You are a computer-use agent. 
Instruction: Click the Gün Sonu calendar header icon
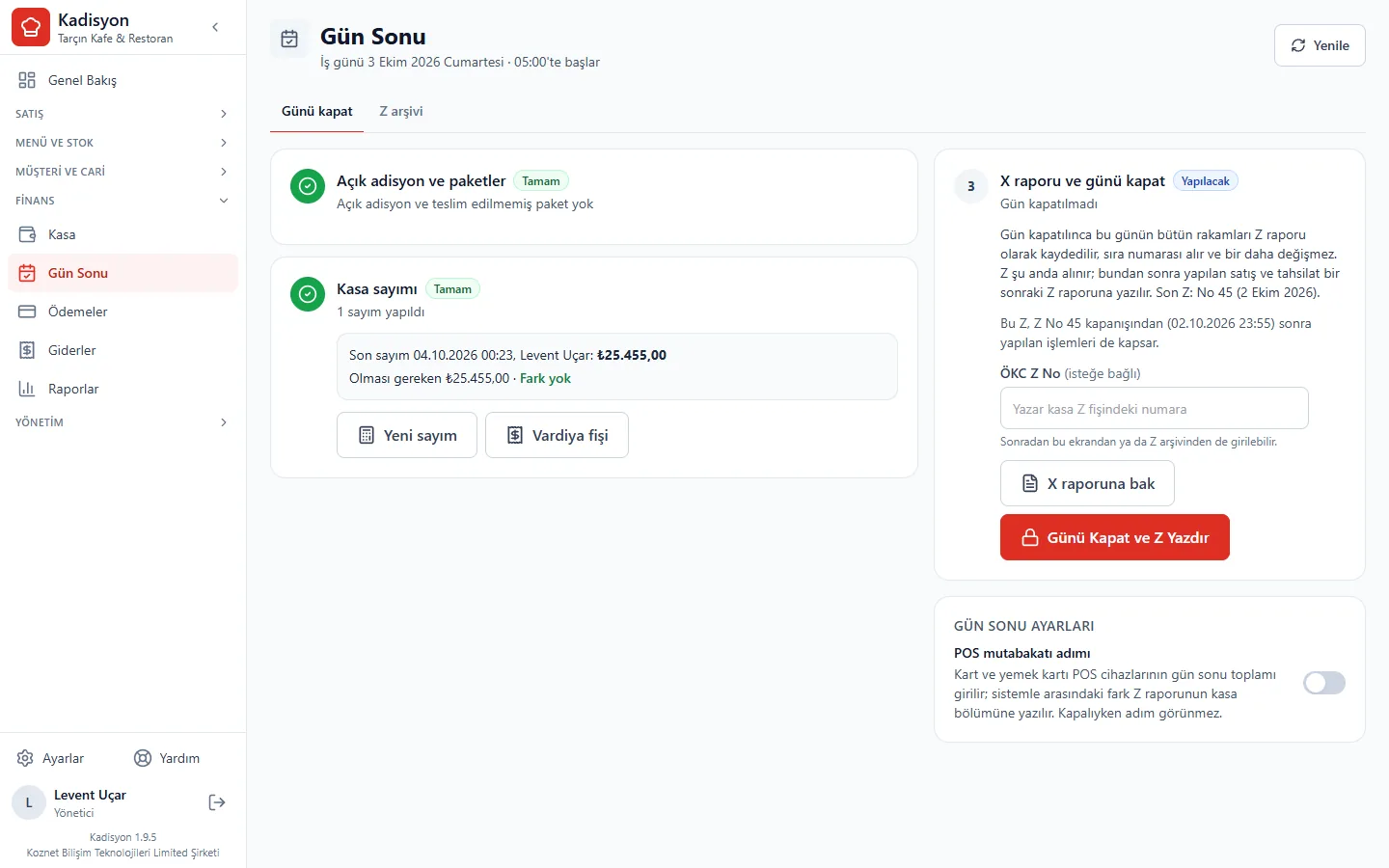[289, 39]
